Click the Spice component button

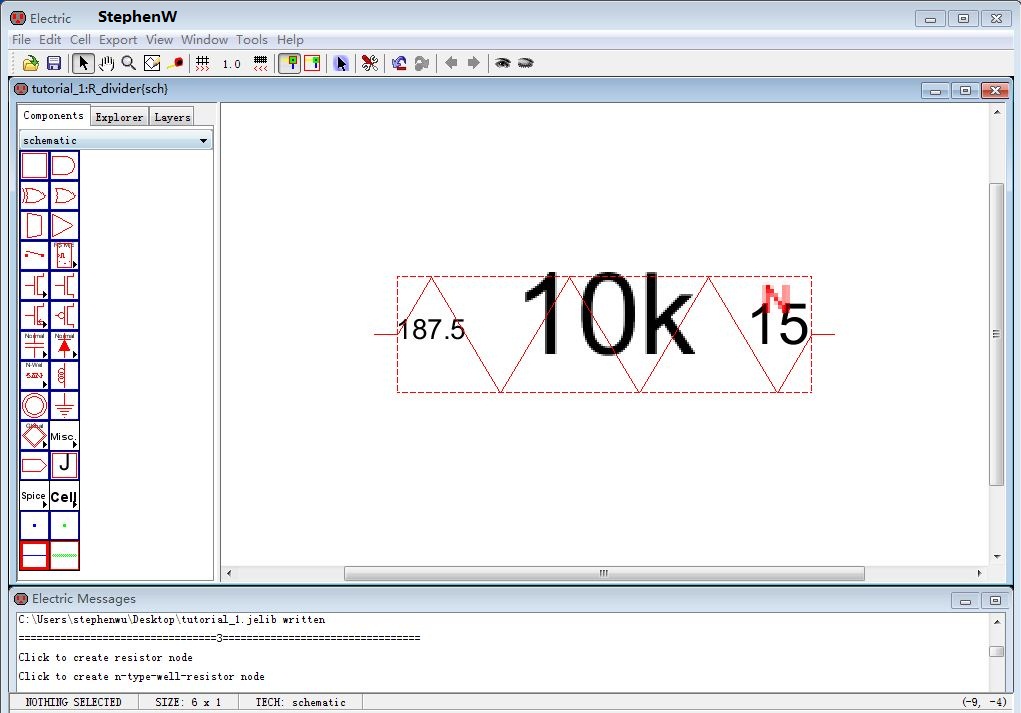pos(34,496)
